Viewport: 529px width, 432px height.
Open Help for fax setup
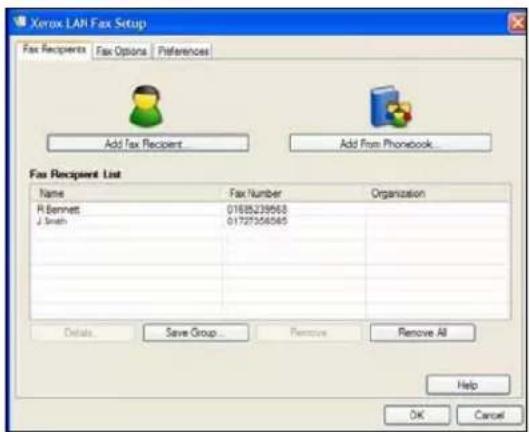[x=468, y=385]
